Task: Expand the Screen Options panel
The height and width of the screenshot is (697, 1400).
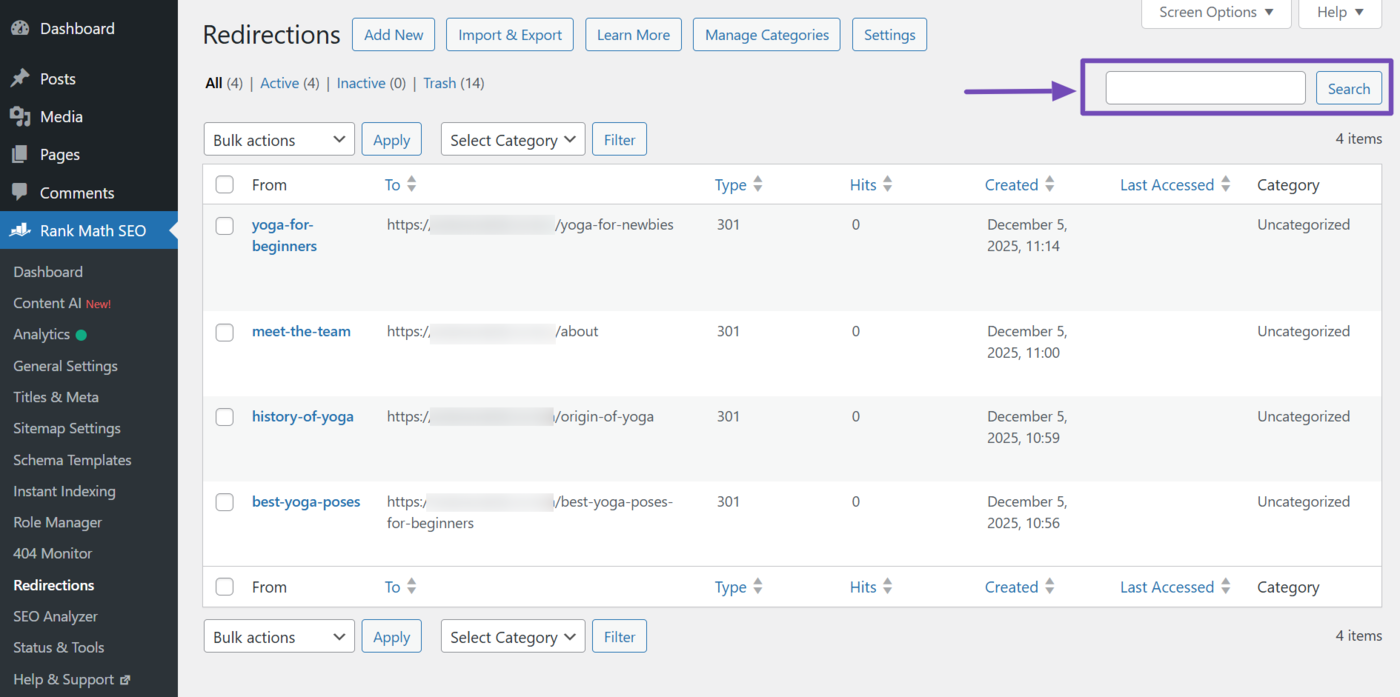Action: [x=1215, y=12]
